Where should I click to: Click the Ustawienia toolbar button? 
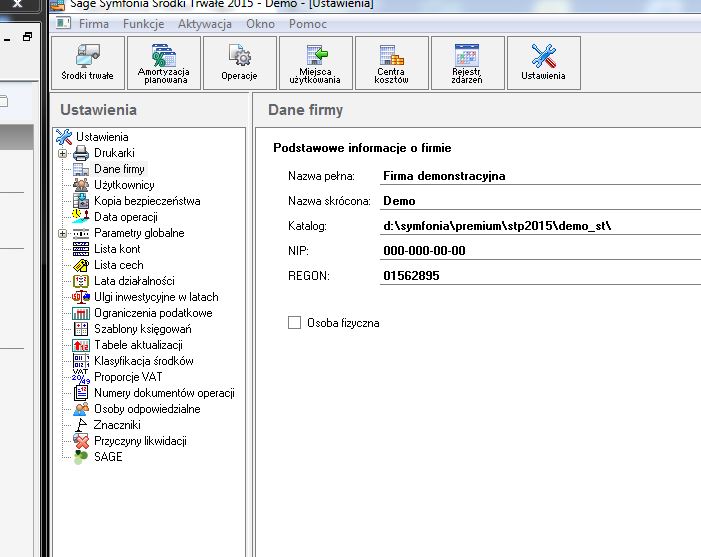pyautogui.click(x=544, y=63)
